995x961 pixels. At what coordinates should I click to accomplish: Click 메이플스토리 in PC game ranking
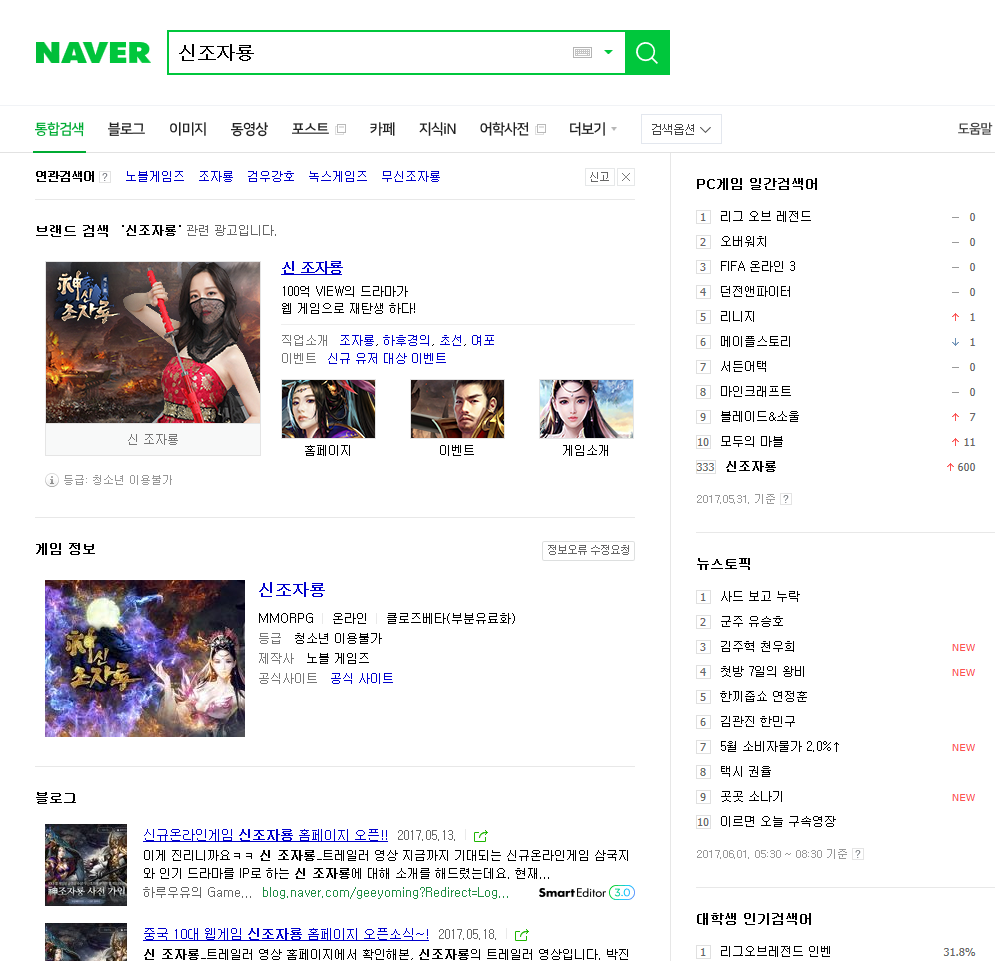pyautogui.click(x=756, y=342)
